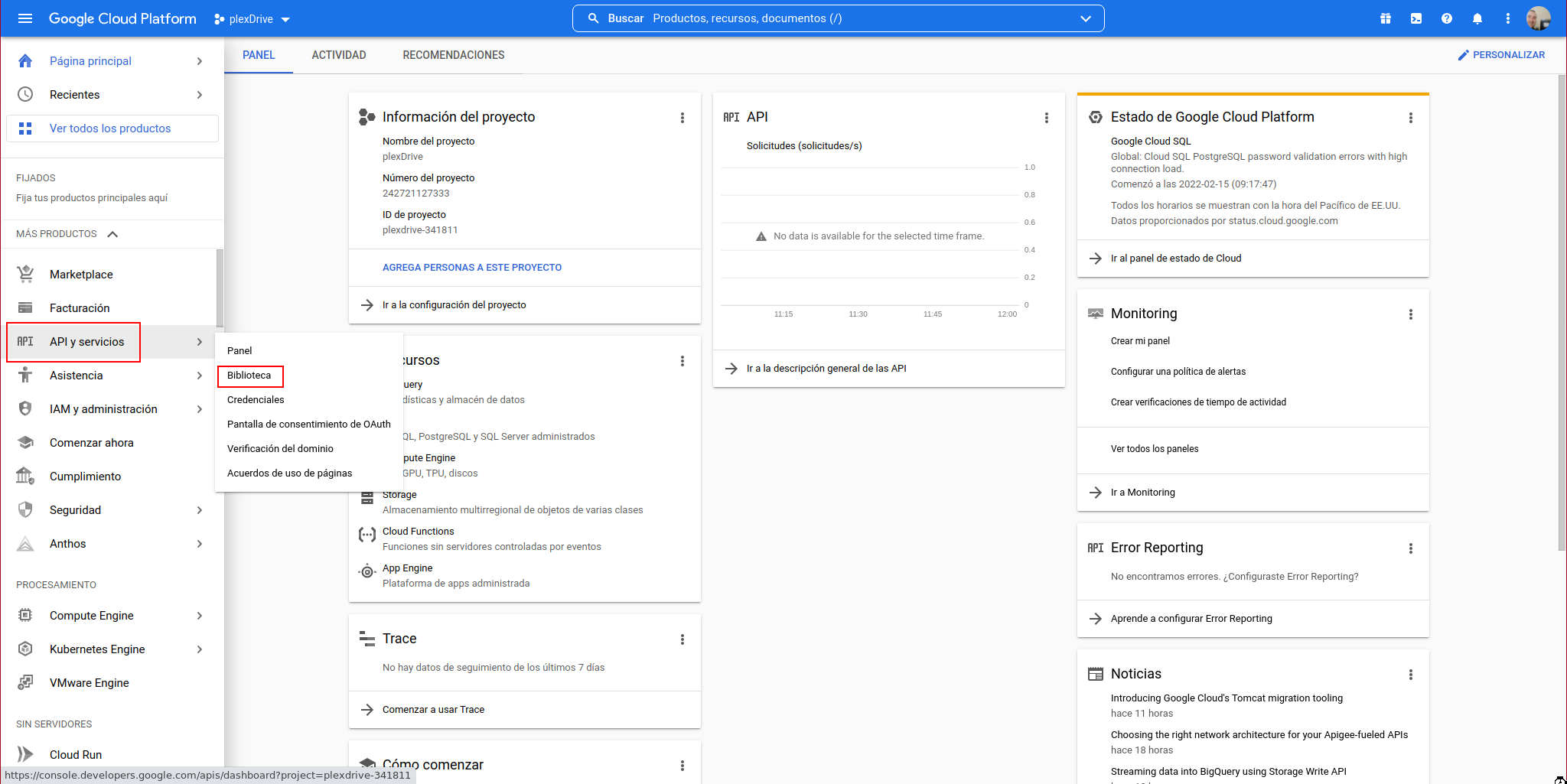Switch to the ACTIVIDAD tab

[x=339, y=55]
